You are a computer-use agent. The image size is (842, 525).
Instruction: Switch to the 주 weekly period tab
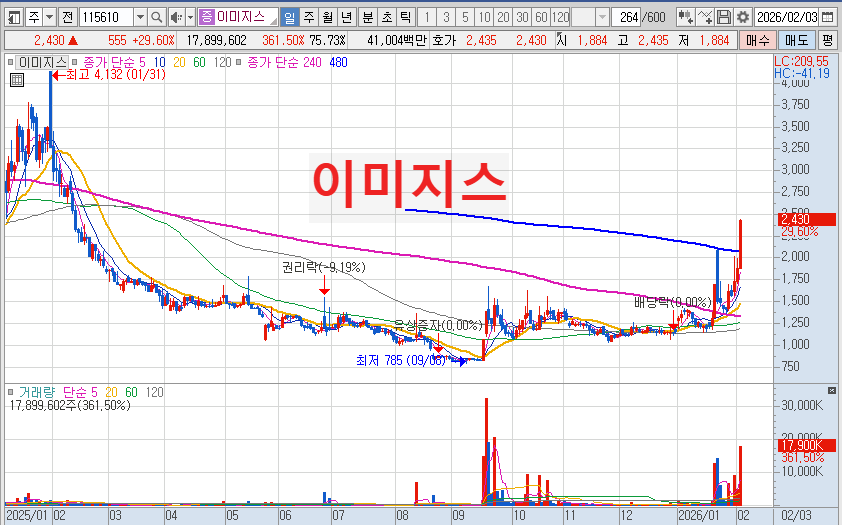(309, 18)
